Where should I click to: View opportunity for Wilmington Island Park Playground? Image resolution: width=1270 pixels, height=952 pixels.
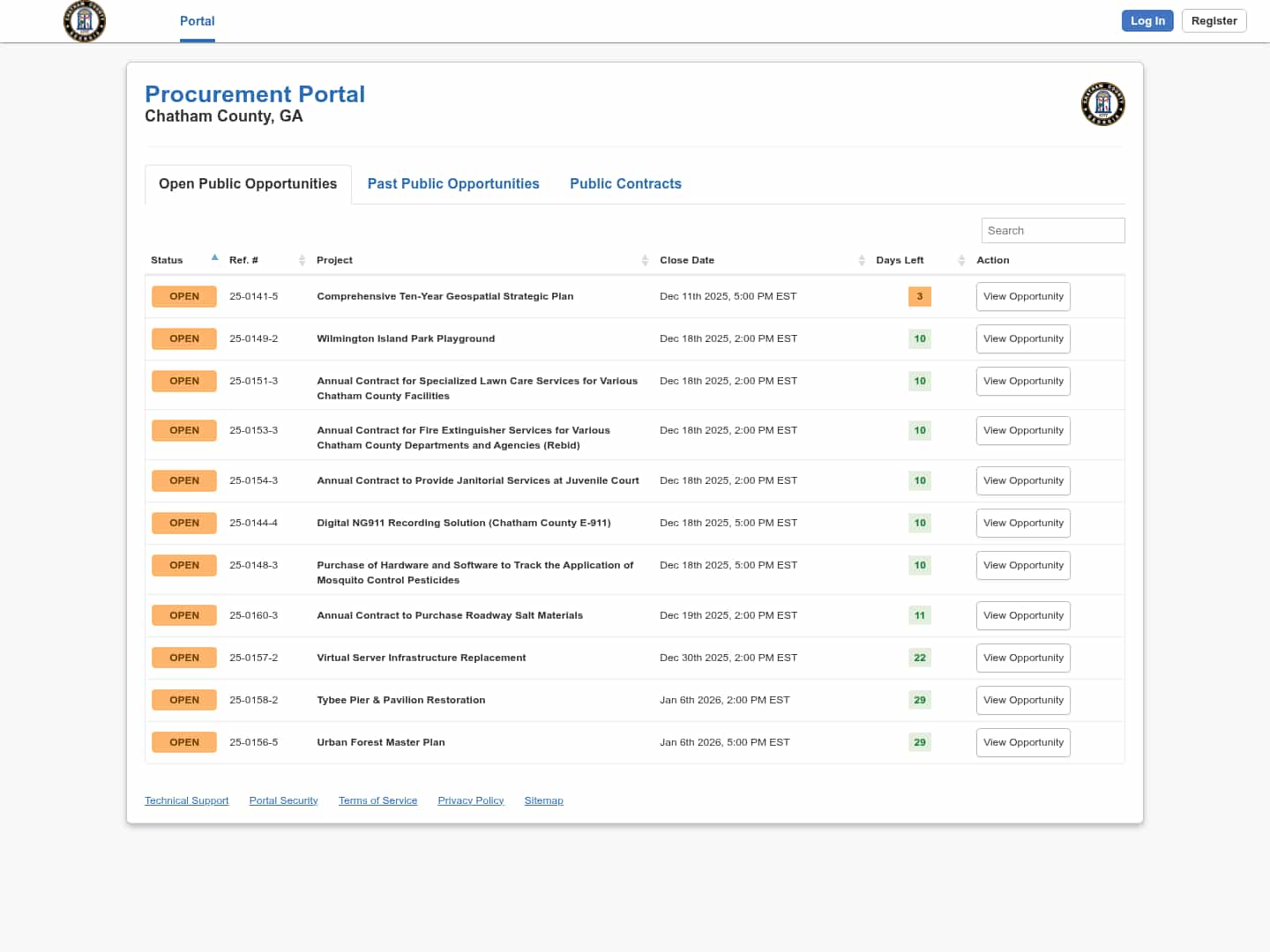coord(1023,339)
